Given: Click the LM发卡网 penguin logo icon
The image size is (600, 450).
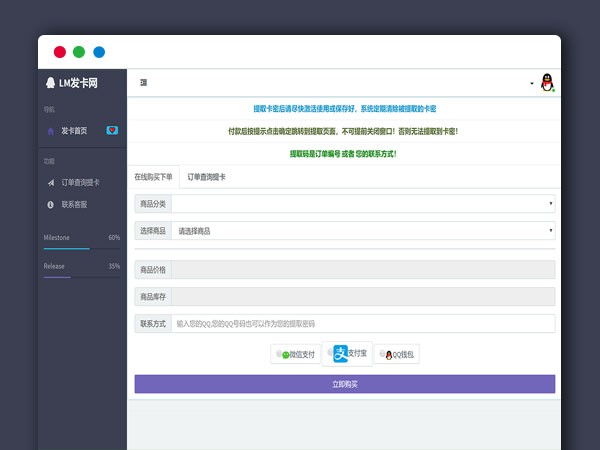Looking at the screenshot, I should [x=50, y=82].
